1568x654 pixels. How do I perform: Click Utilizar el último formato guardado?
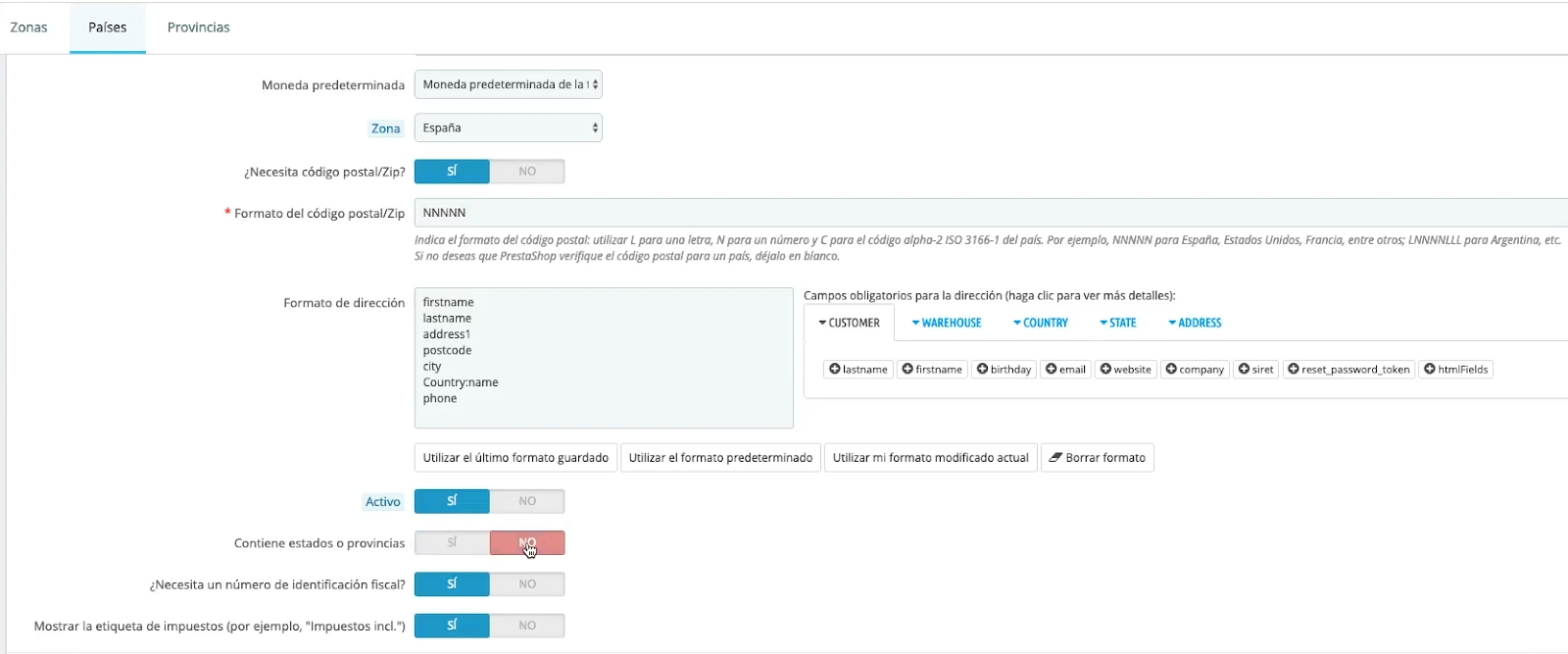515,458
